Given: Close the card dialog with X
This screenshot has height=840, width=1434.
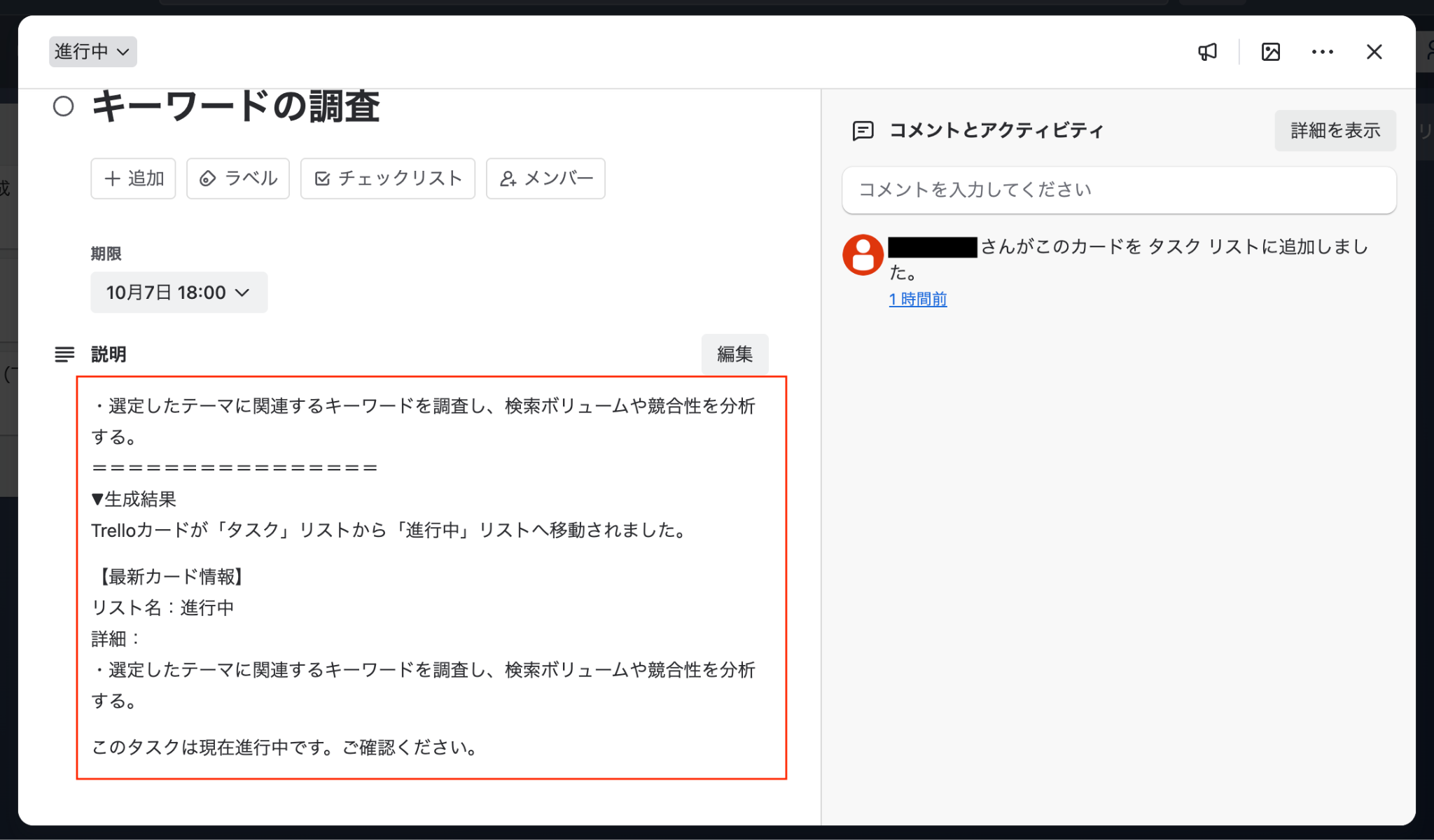Looking at the screenshot, I should pos(1374,52).
